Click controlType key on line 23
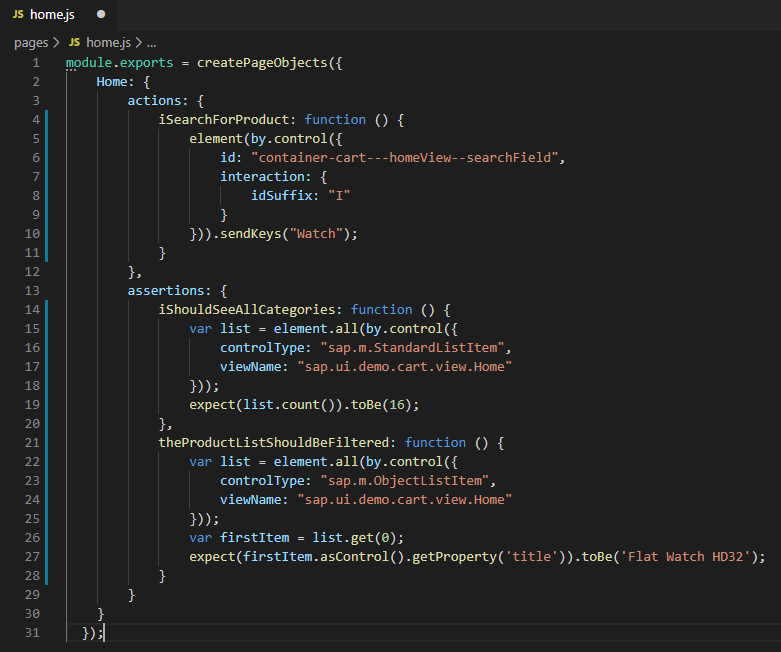The image size is (781, 652). point(262,481)
